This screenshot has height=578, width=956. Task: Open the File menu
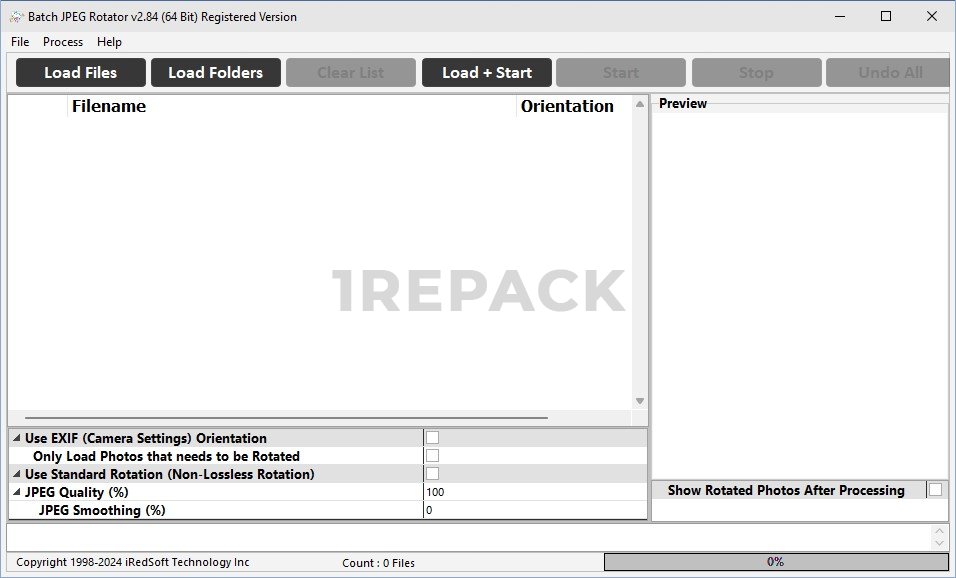point(20,42)
